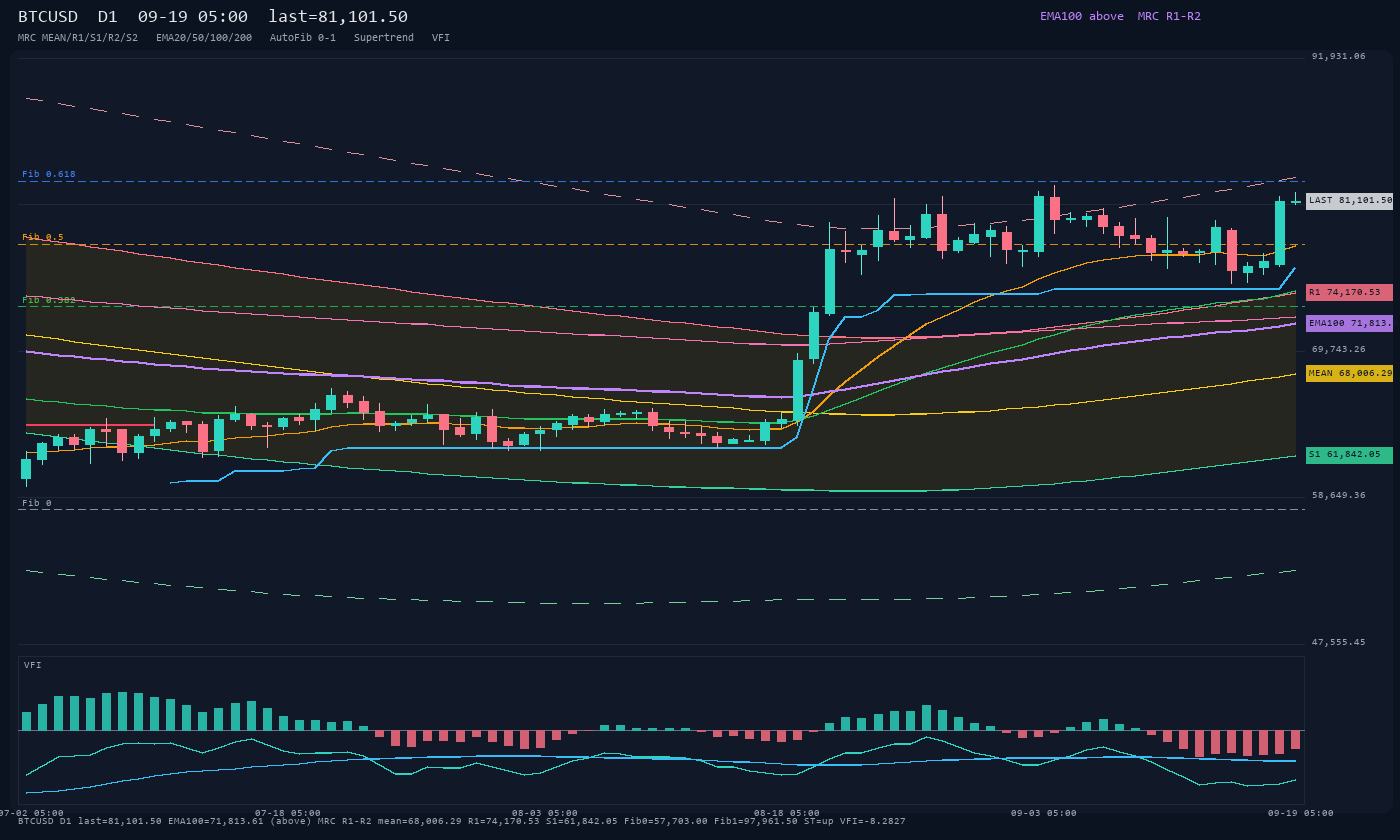Click the 91,931.06 price axis value
This screenshot has width=1400, height=840.
(1339, 56)
